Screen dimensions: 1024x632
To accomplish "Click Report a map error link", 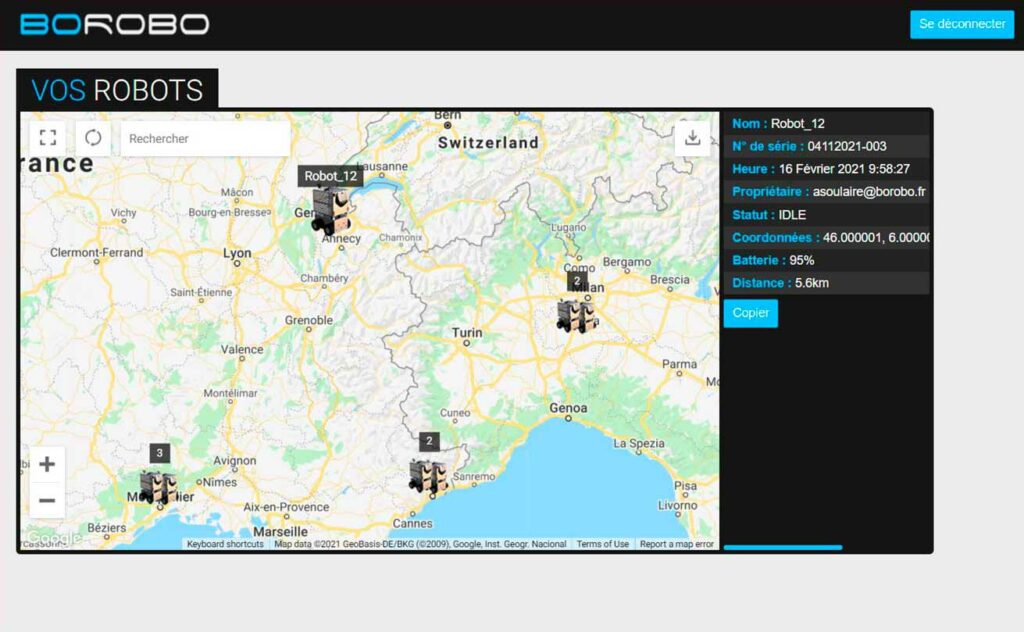I will 677,544.
